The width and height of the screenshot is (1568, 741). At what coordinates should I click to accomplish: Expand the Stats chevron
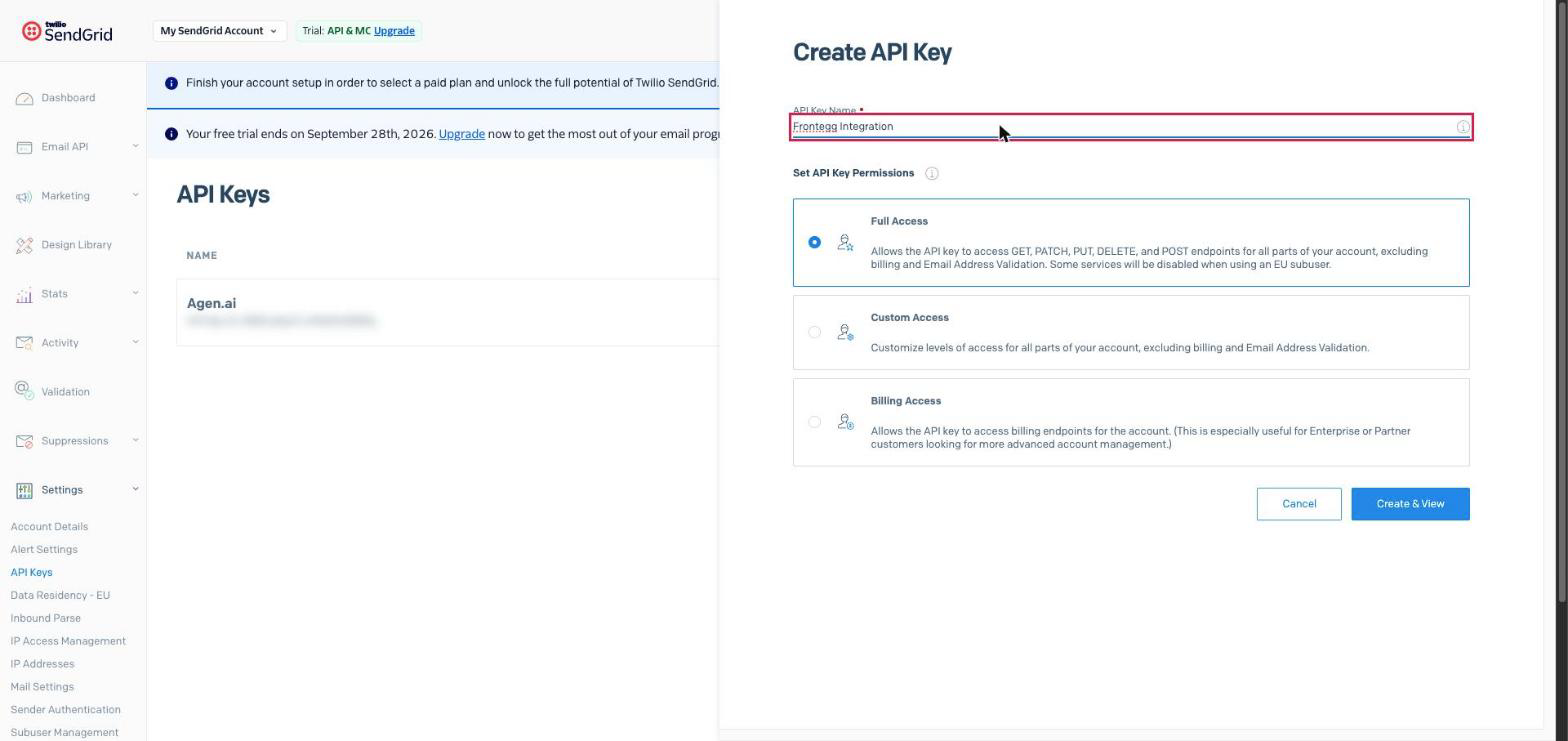point(135,293)
